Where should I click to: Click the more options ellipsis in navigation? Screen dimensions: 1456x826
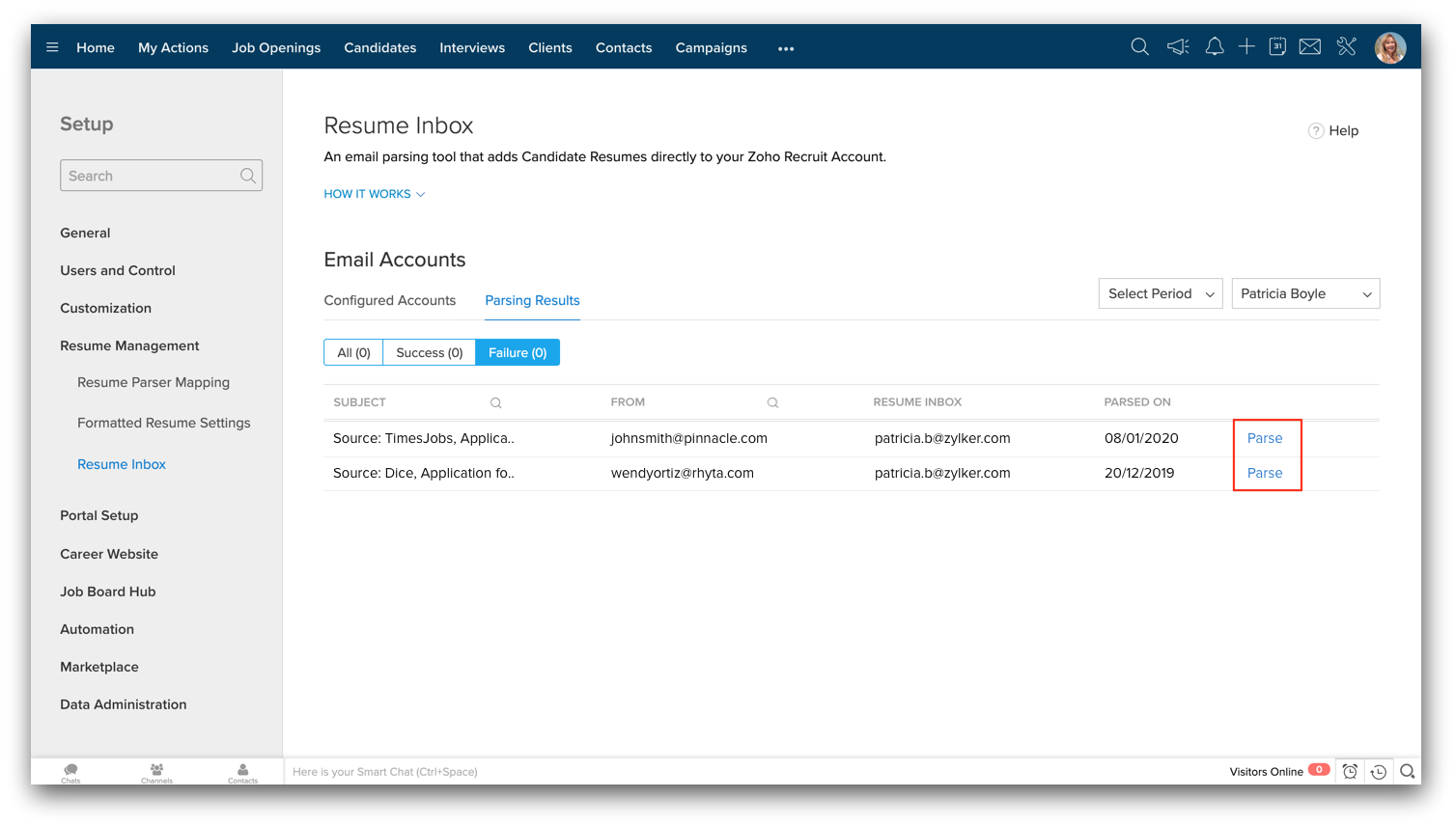tap(786, 48)
